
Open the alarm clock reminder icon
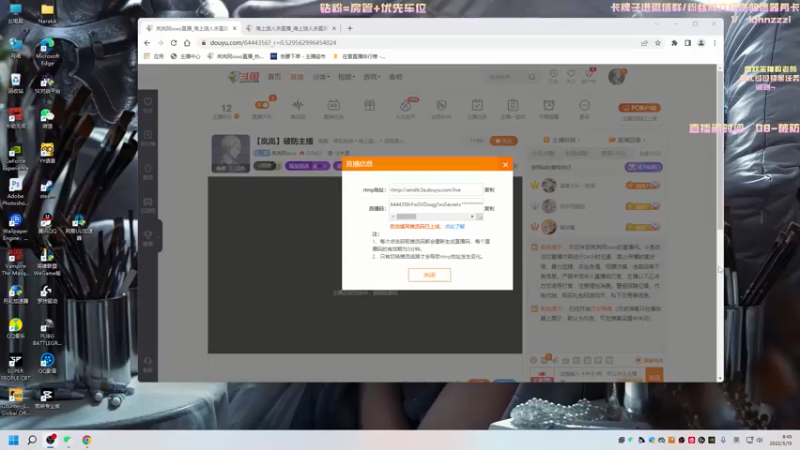(x=548, y=106)
